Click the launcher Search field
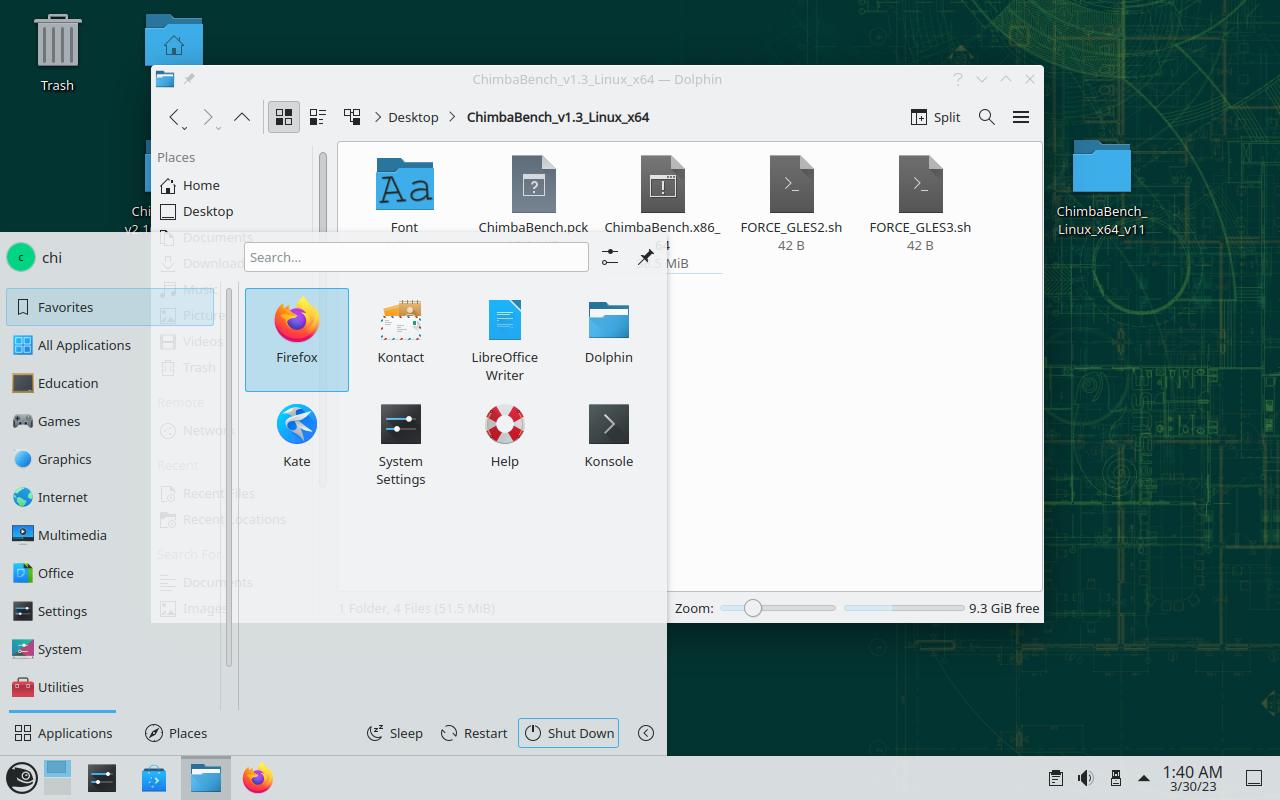The image size is (1280, 800). coord(416,257)
